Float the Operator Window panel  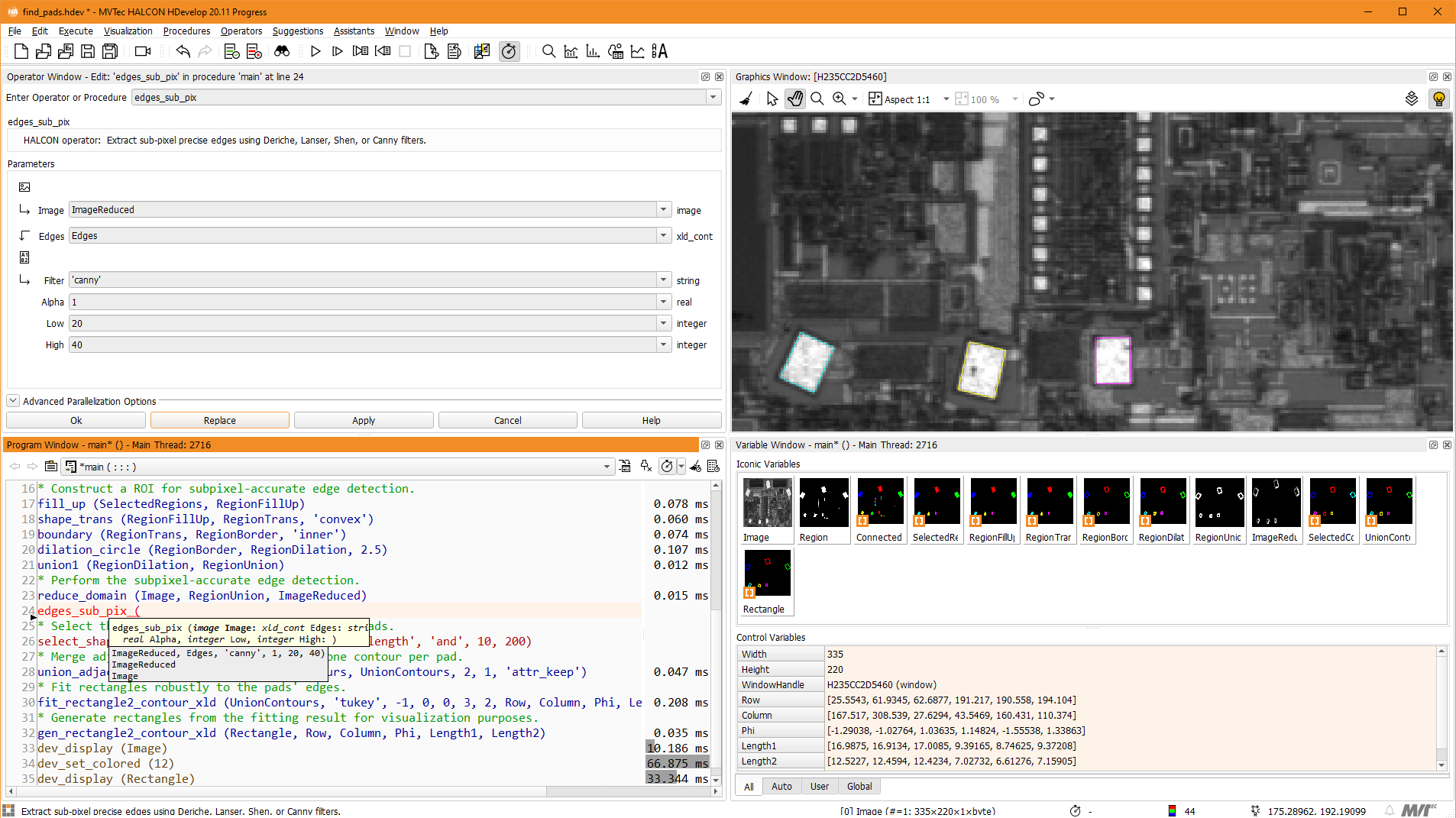pos(705,76)
